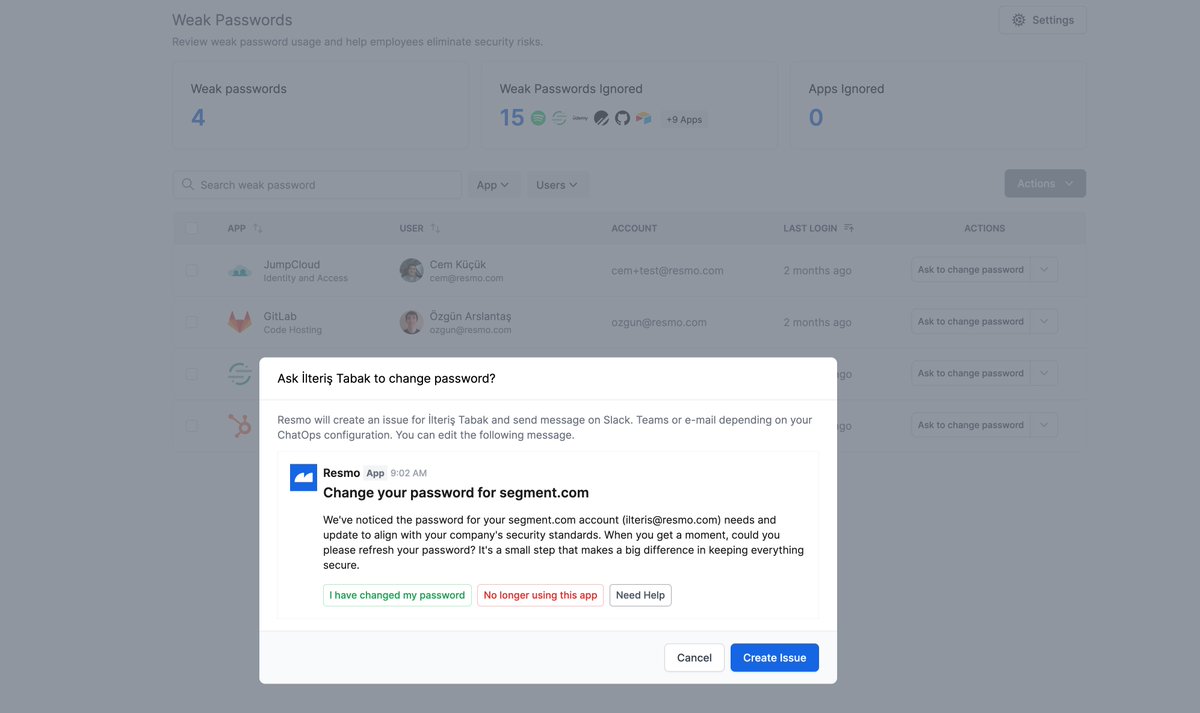This screenshot has height=713, width=1200.
Task: Click the USER column header
Action: pos(412,228)
